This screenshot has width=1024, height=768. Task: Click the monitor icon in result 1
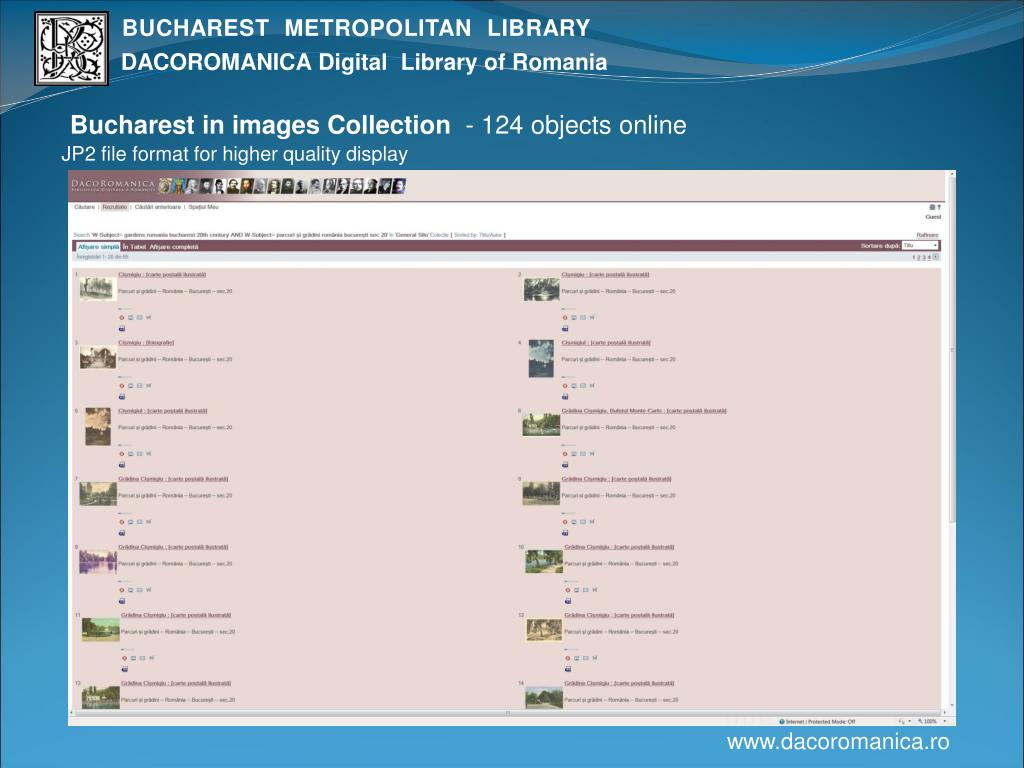pos(131,317)
